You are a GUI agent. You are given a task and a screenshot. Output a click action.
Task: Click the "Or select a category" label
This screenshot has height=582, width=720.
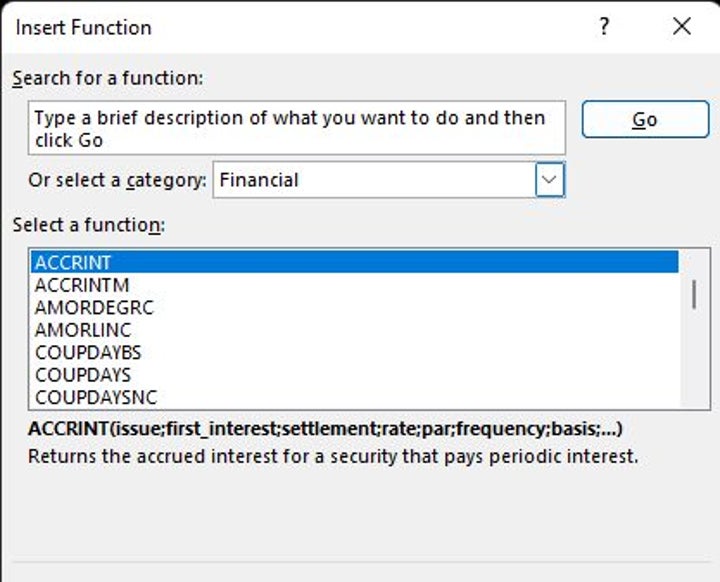118,181
